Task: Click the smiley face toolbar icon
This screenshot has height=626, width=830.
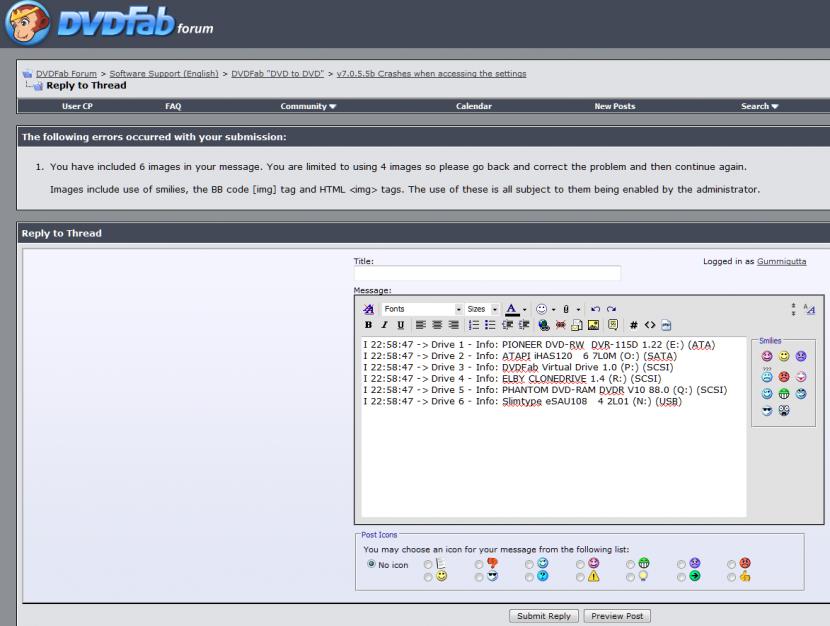Action: click(x=541, y=309)
